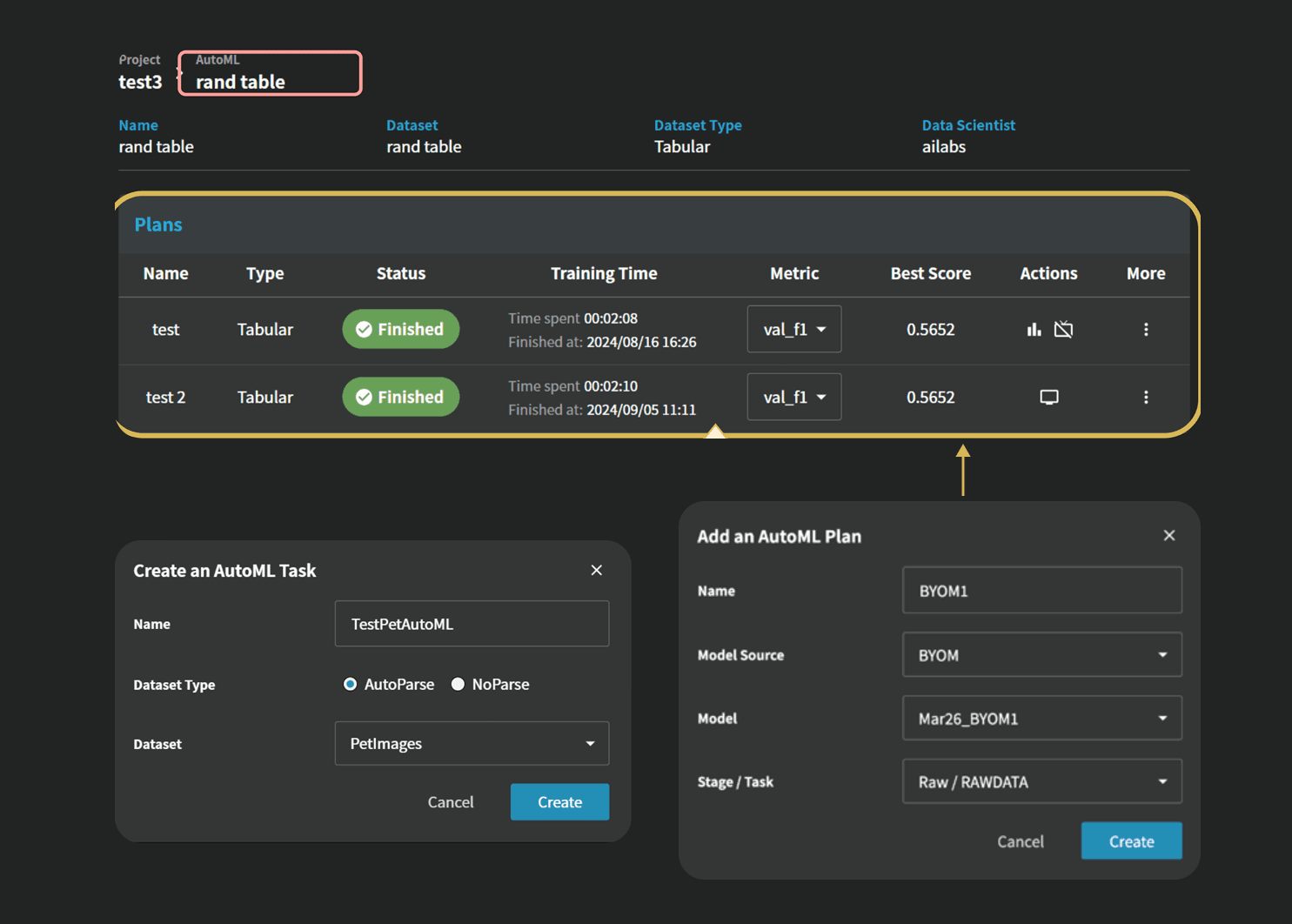Open the Mar26_BYOM1 model dropdown
Image resolution: width=1292 pixels, height=924 pixels.
tap(1041, 719)
